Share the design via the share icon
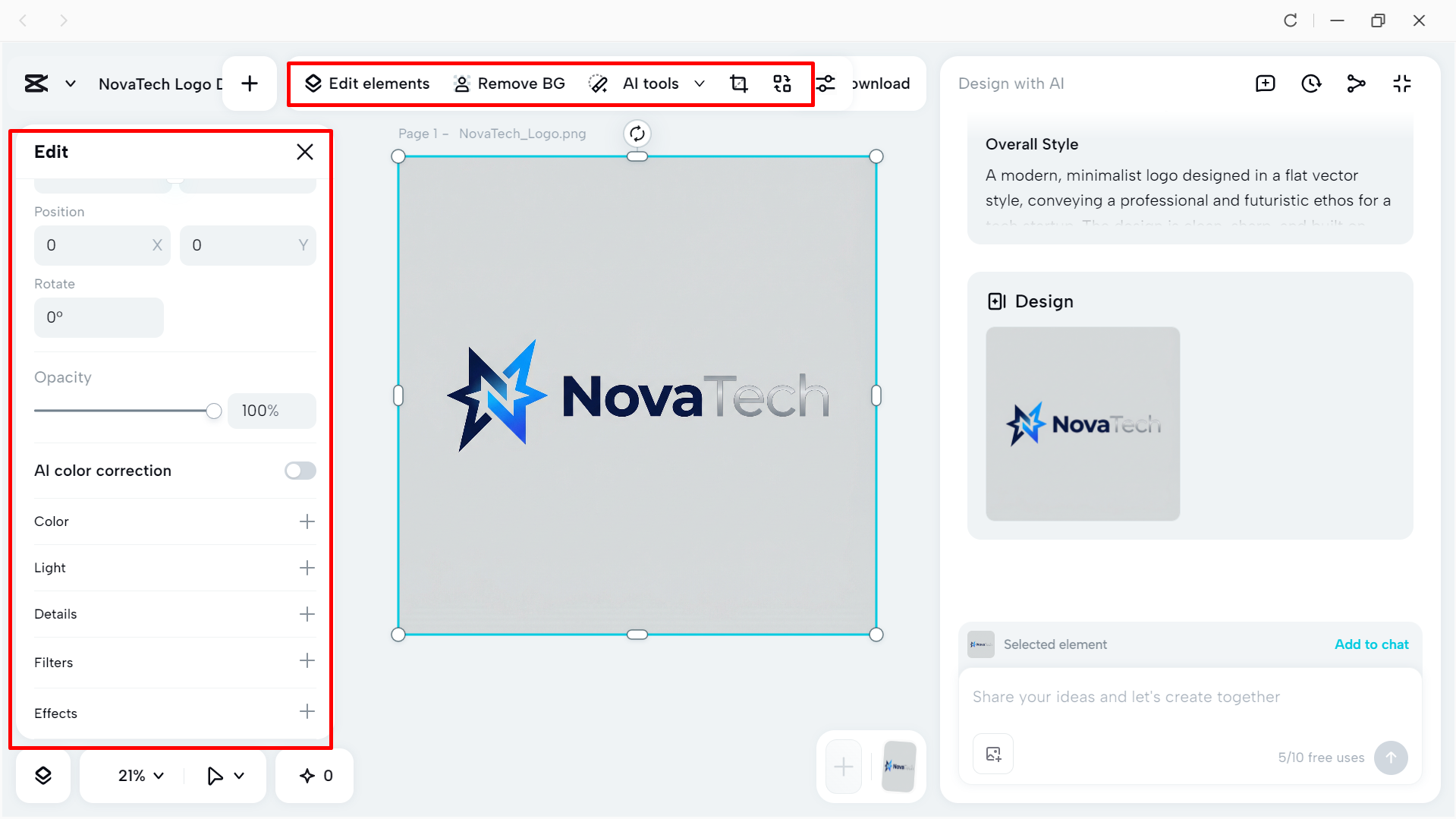This screenshot has width=1456, height=819. point(1357,83)
